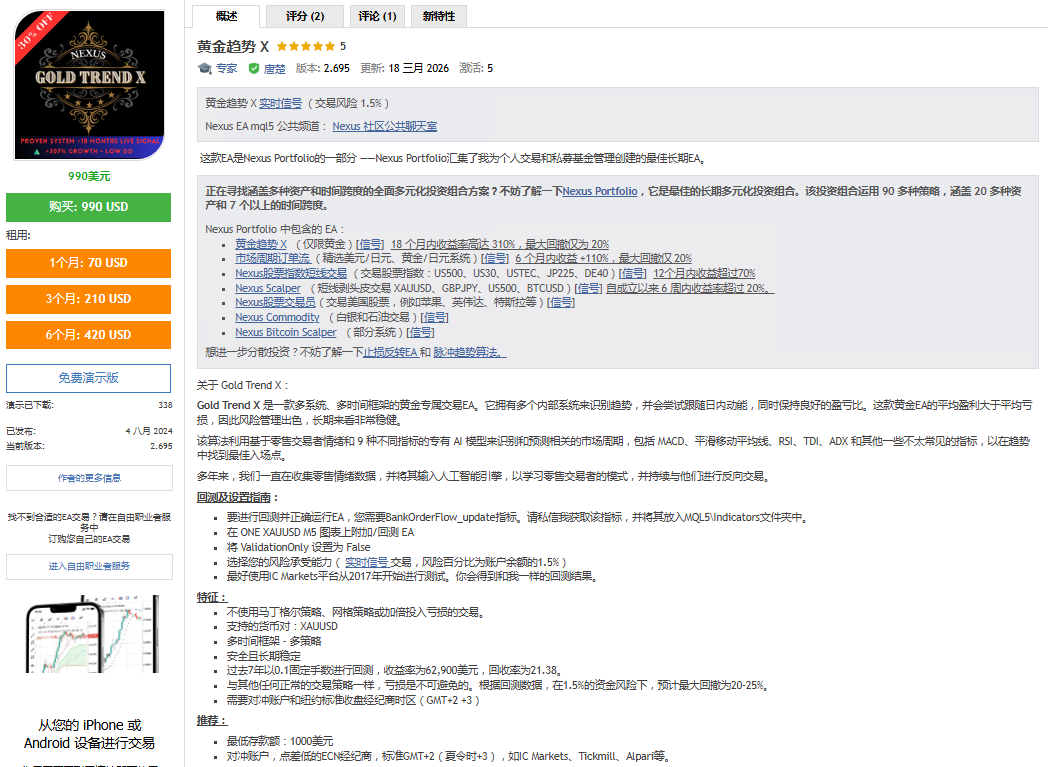Rent for 1个月: 70 USD
The width and height of the screenshot is (1048, 767).
pos(88,263)
